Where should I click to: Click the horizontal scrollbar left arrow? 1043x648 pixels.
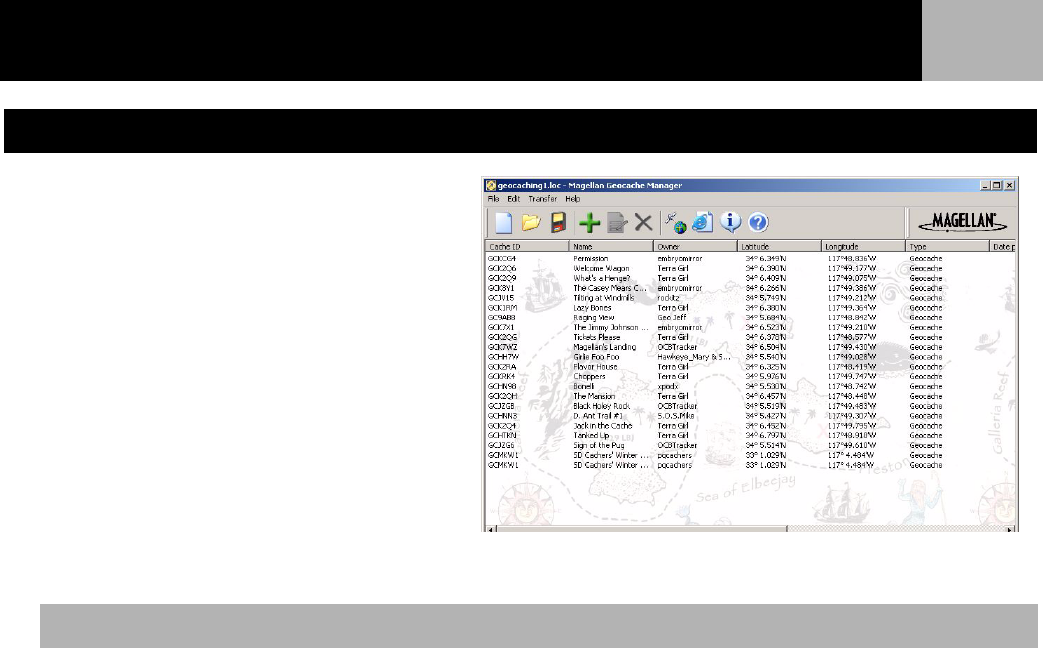491,529
